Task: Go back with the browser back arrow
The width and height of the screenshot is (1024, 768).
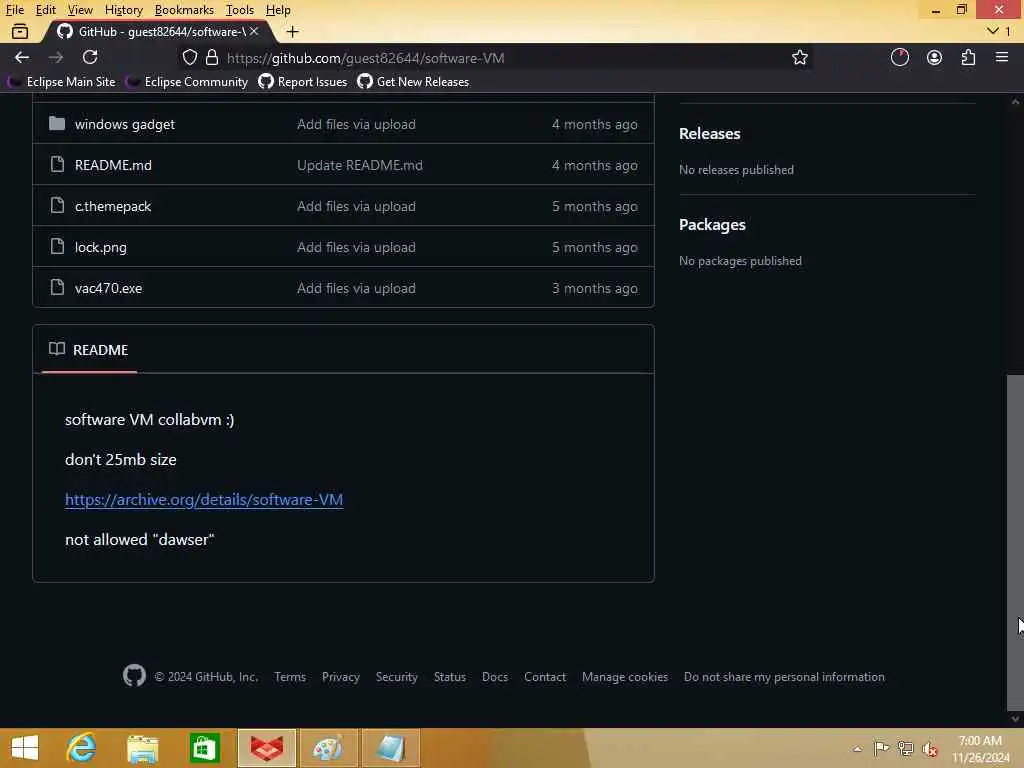Action: point(22,57)
